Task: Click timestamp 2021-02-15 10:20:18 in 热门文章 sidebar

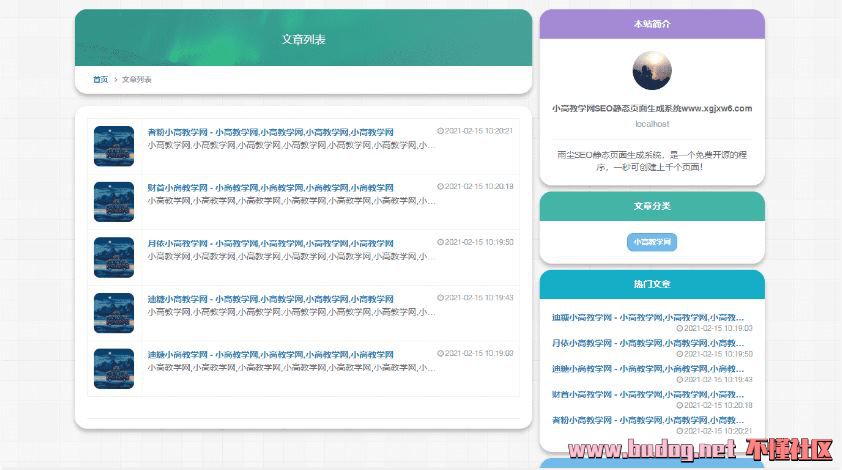Action: (718, 406)
